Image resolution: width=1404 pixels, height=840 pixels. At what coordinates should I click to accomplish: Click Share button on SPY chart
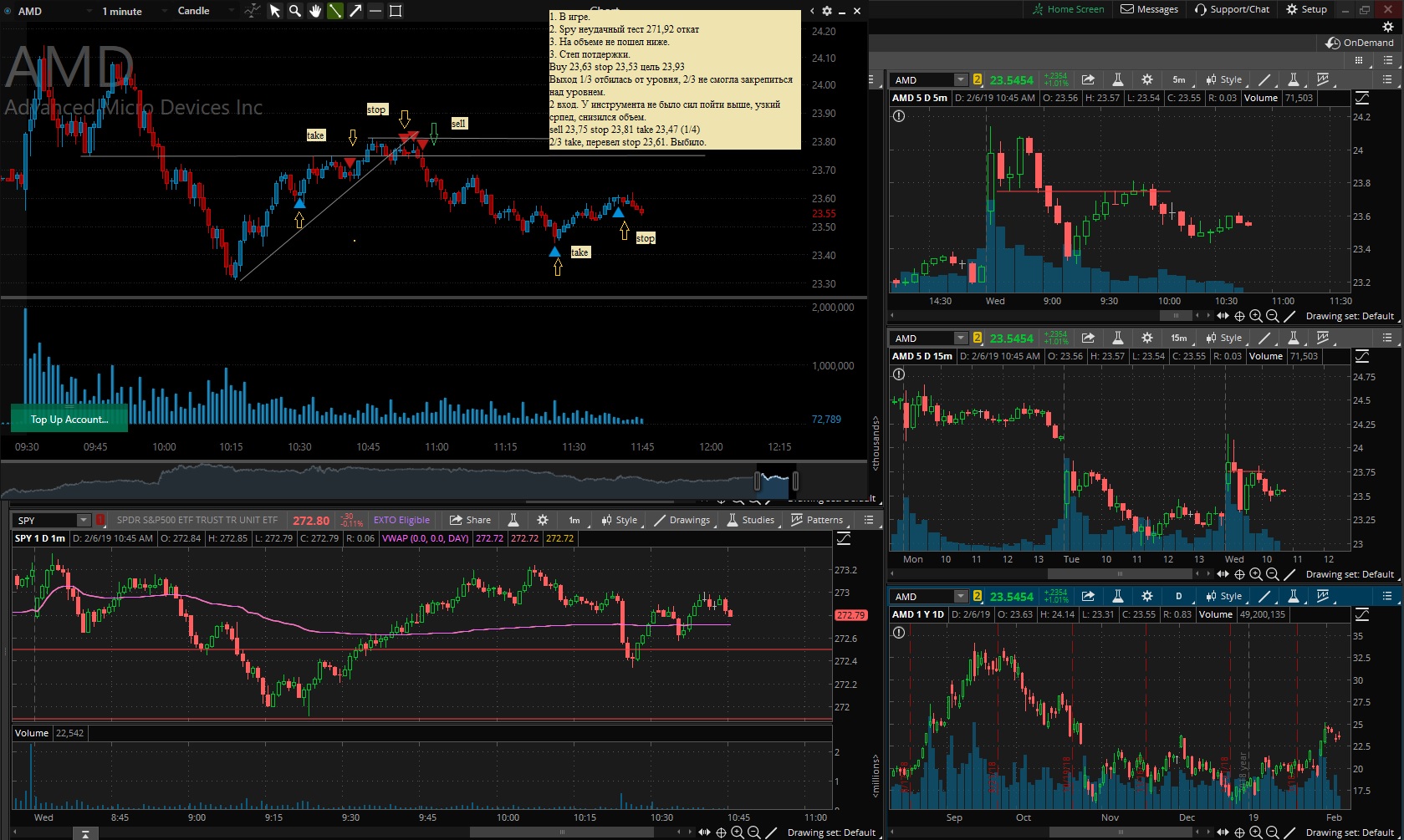[x=470, y=520]
